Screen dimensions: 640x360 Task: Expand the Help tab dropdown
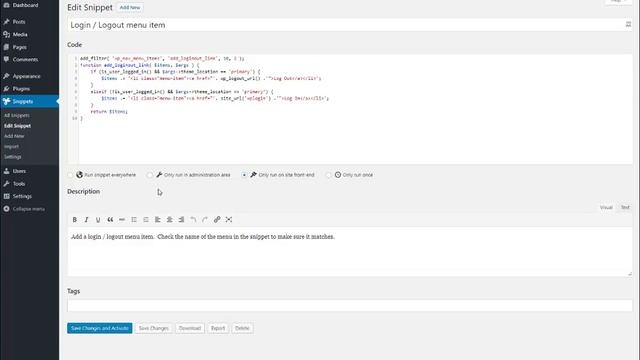pyautogui.click(x=618, y=1)
